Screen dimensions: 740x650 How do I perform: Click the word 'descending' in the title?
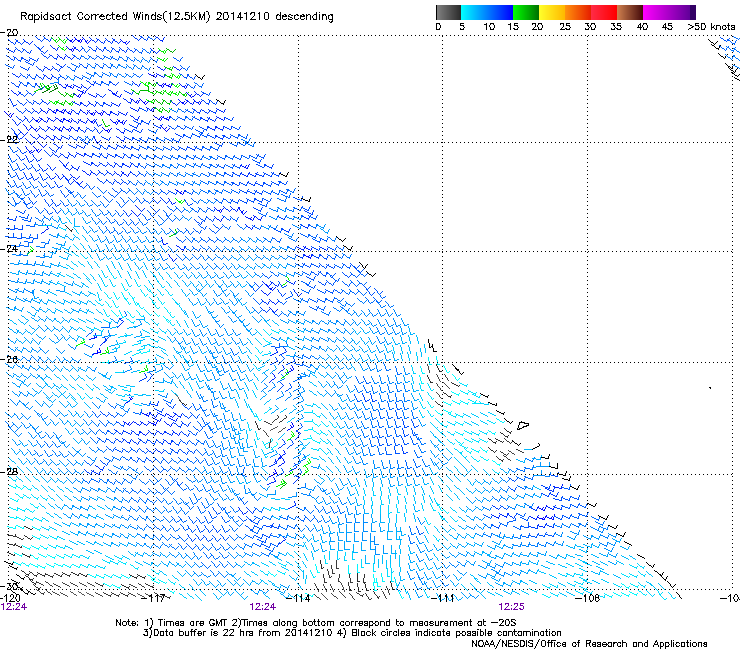(x=304, y=17)
